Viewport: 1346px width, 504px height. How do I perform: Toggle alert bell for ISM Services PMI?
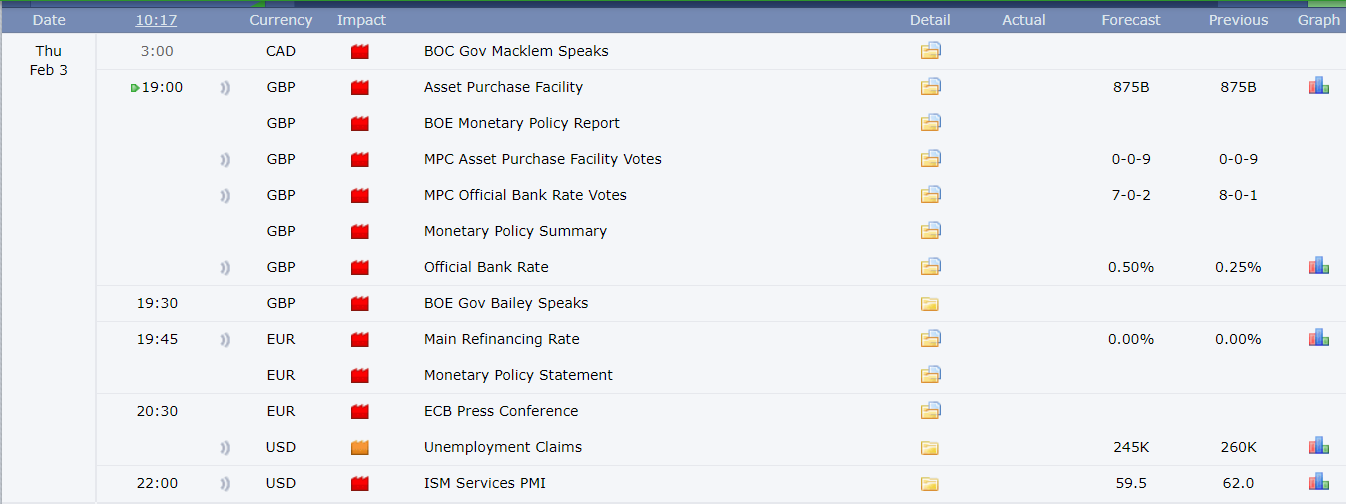225,483
